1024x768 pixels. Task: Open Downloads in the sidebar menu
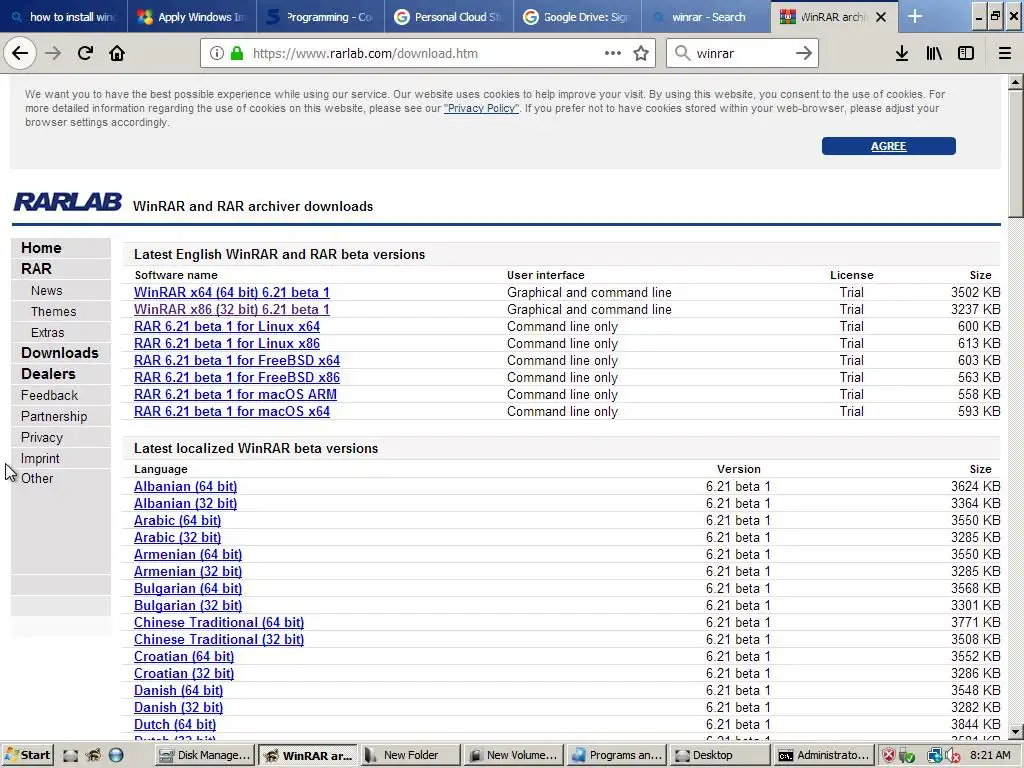tap(59, 353)
